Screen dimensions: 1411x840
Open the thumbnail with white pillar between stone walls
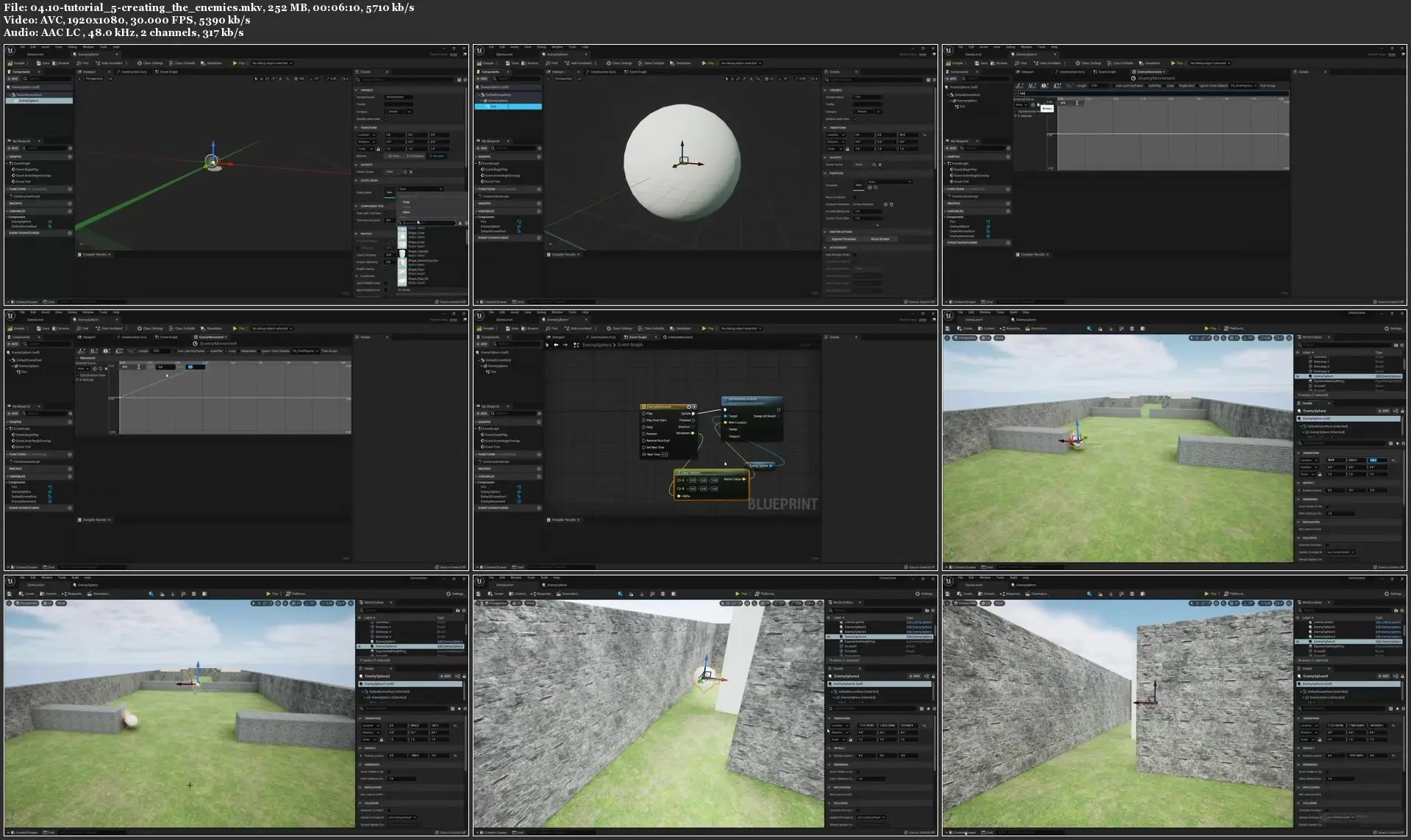pos(705,706)
